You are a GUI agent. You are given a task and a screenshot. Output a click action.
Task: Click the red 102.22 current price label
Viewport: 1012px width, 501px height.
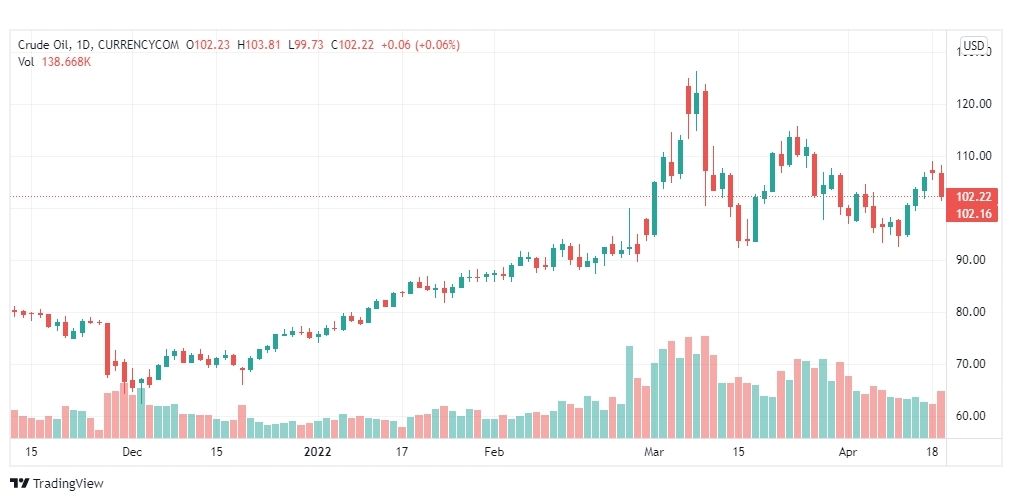(x=971, y=198)
